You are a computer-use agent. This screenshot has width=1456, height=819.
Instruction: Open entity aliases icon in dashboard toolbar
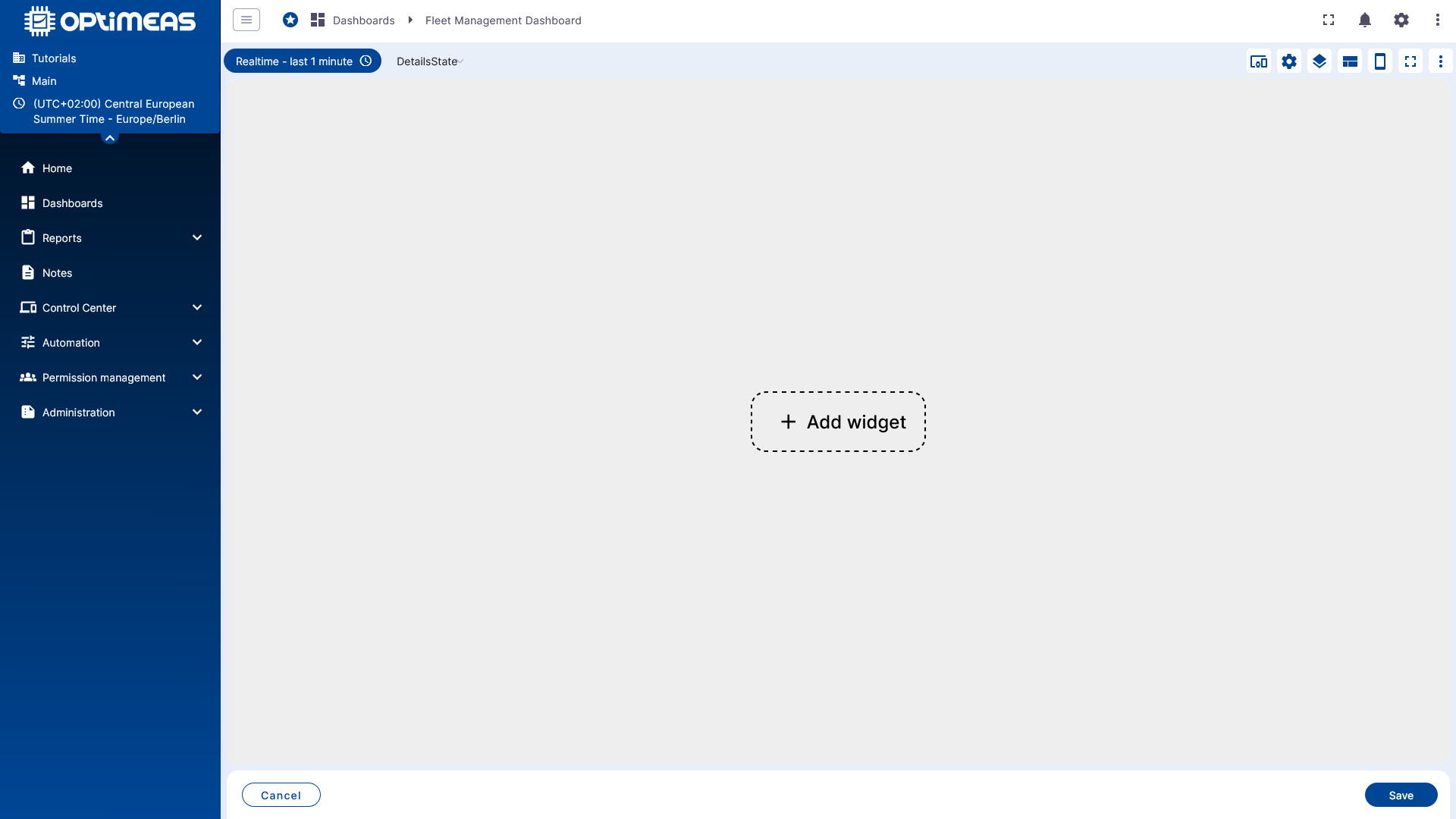click(1259, 61)
